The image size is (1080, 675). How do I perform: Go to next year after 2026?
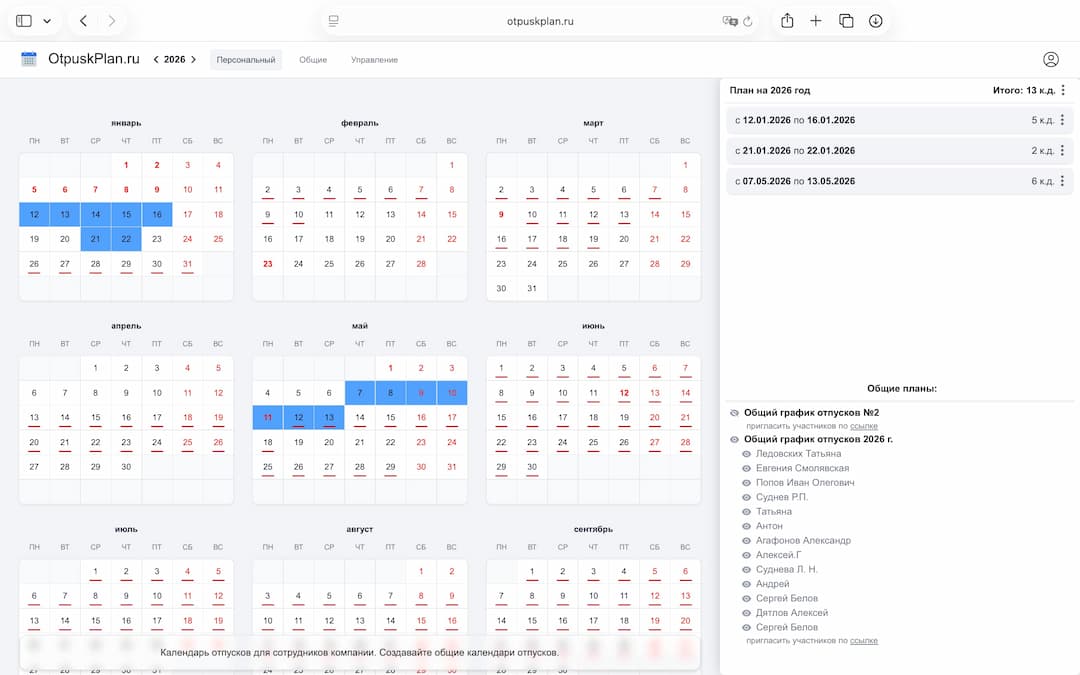(x=194, y=60)
